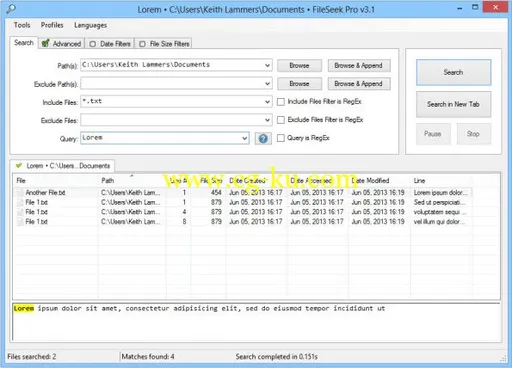Minimize the FileSeek Pro window
The height and width of the screenshot is (368, 512).
460,8
